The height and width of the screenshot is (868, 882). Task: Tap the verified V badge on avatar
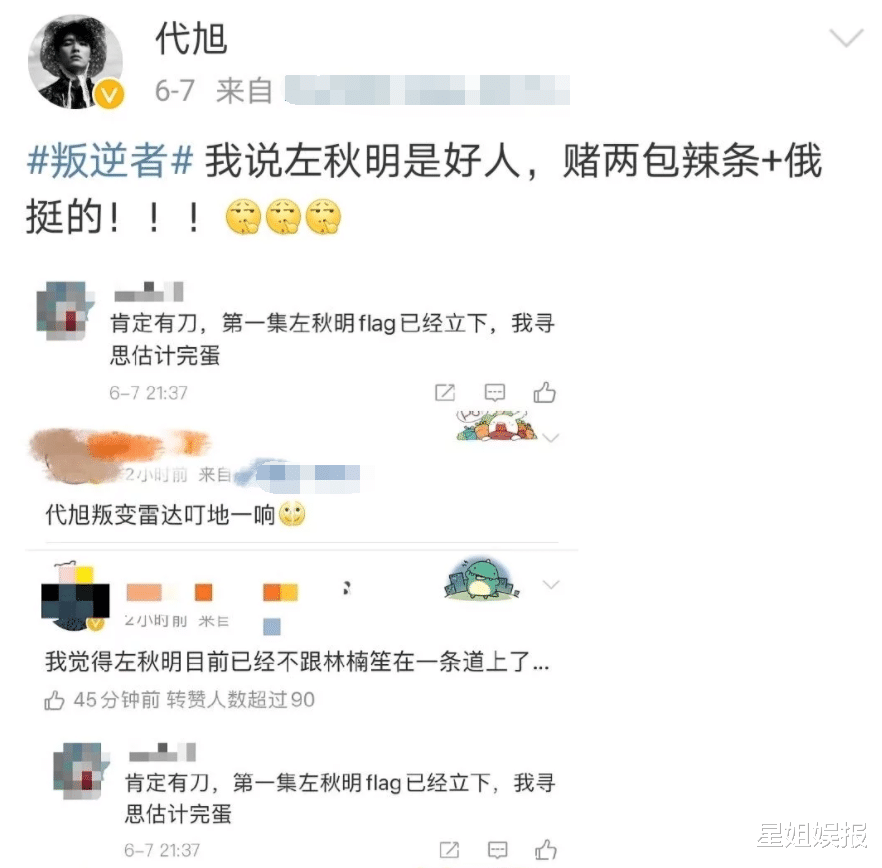click(x=109, y=94)
